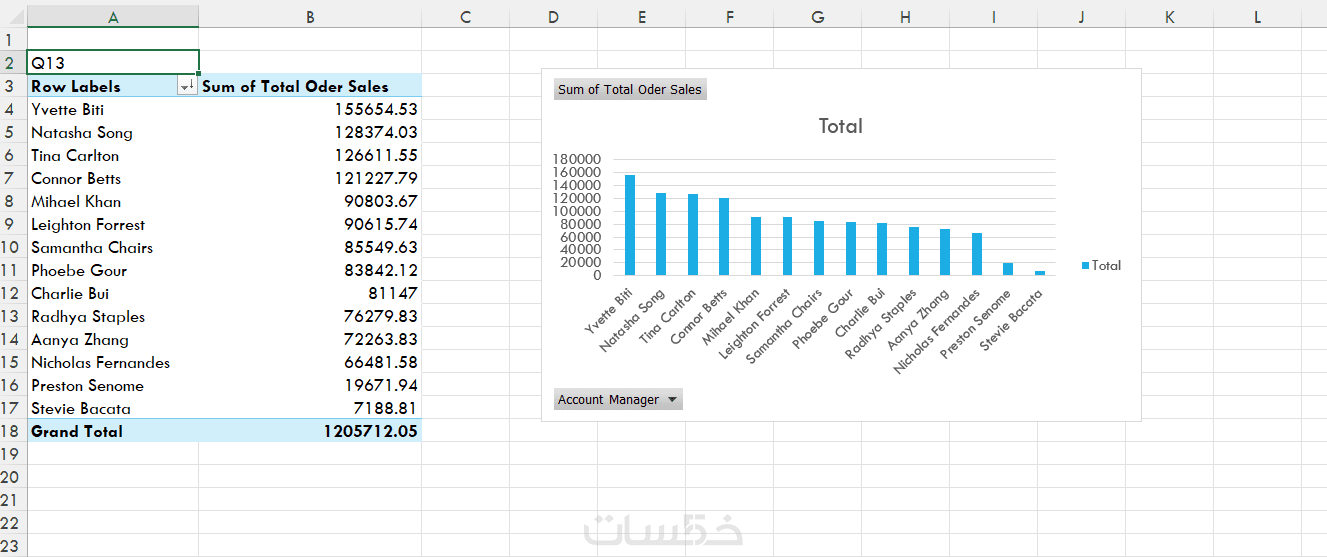Select the Yvette Biti cell
The image size is (1327, 557).
tap(113, 109)
